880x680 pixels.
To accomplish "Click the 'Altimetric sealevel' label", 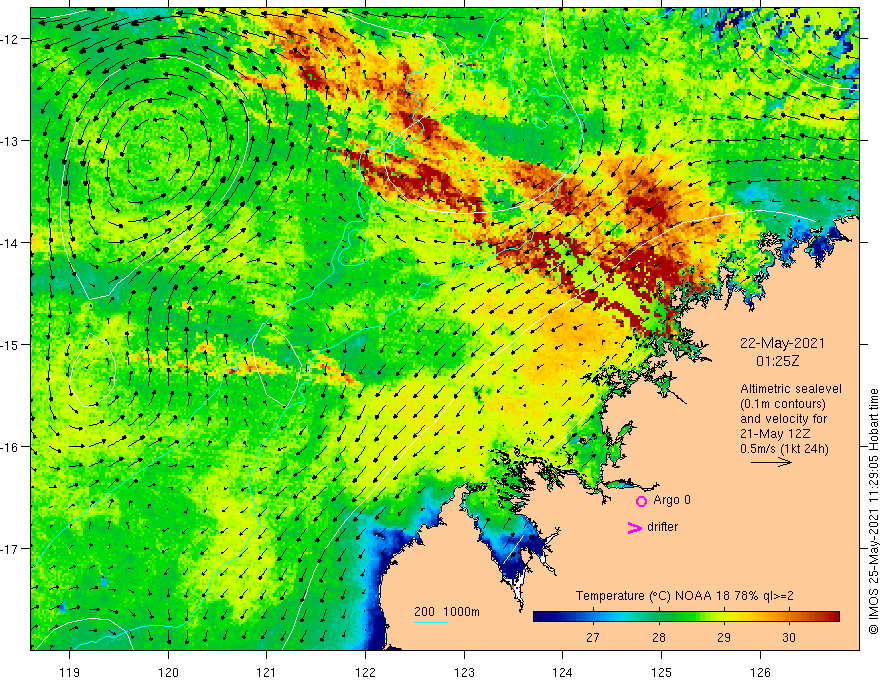I will pos(791,389).
